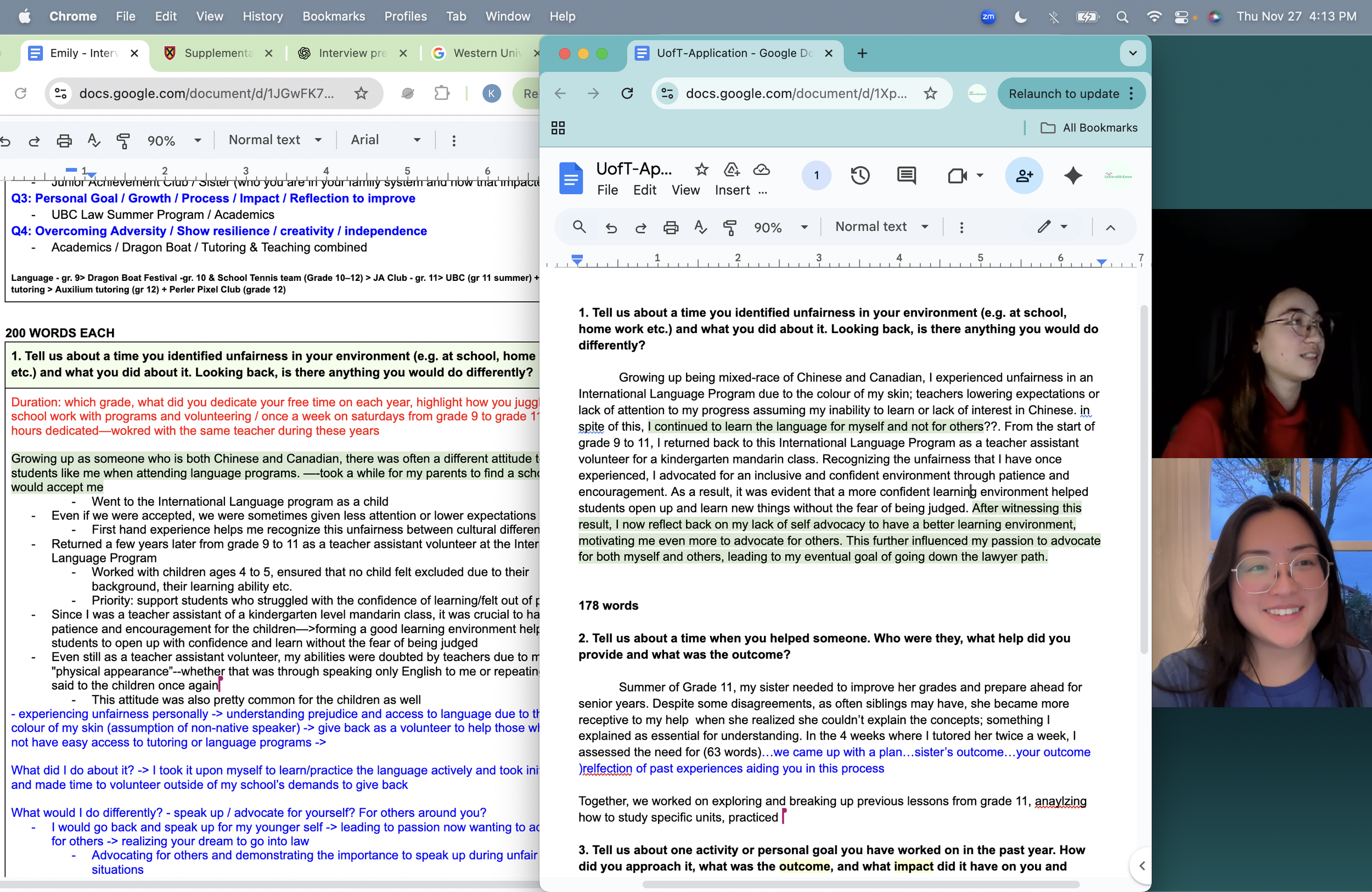Click print icon in left document toolbar
Image resolution: width=1372 pixels, height=892 pixels.
coord(64,140)
